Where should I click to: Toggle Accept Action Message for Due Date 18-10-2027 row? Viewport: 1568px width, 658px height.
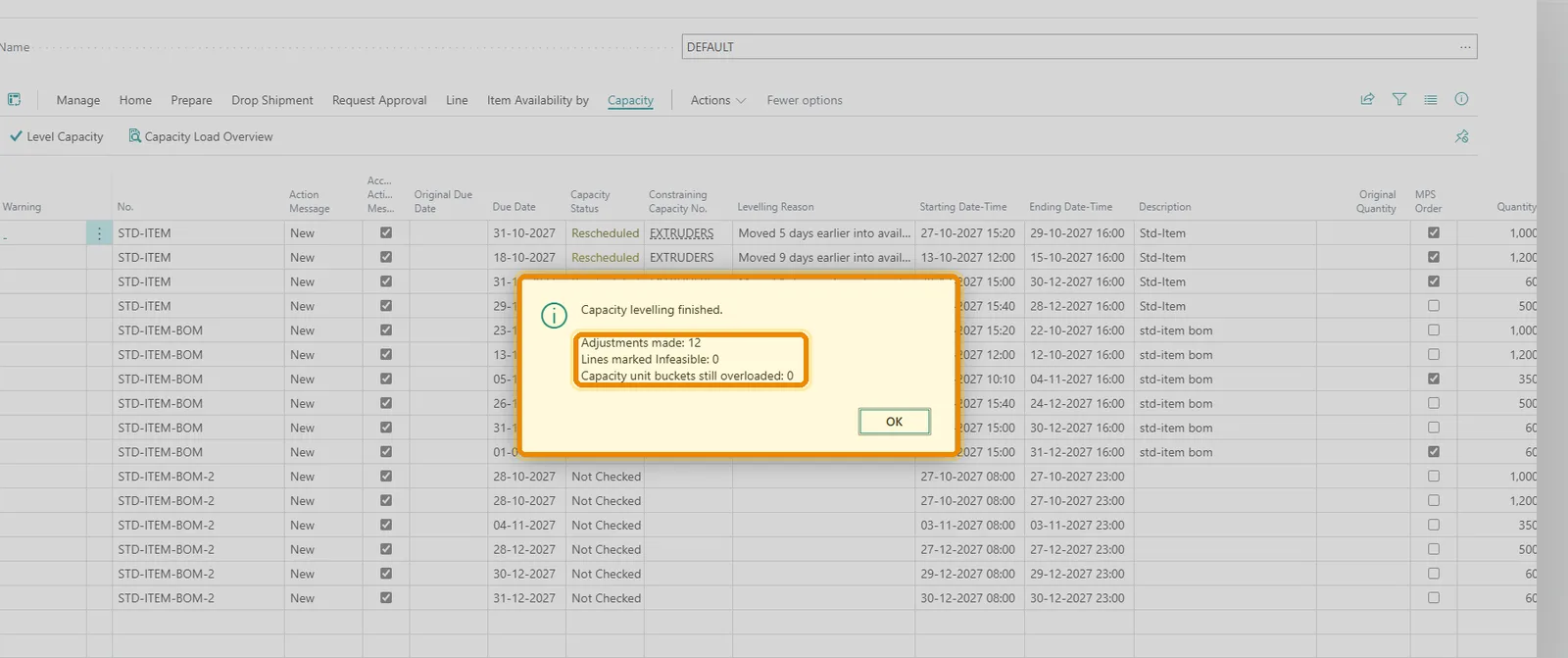386,257
